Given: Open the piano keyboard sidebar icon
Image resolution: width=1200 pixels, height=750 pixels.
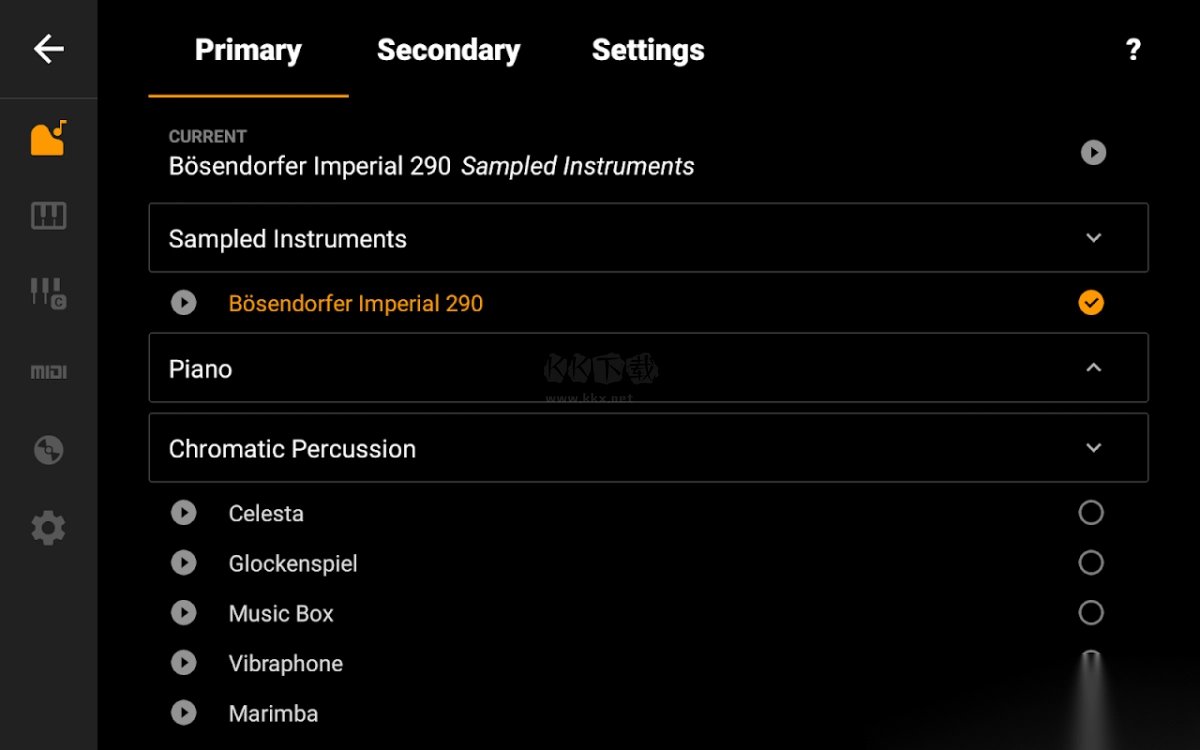Looking at the screenshot, I should click(x=48, y=216).
